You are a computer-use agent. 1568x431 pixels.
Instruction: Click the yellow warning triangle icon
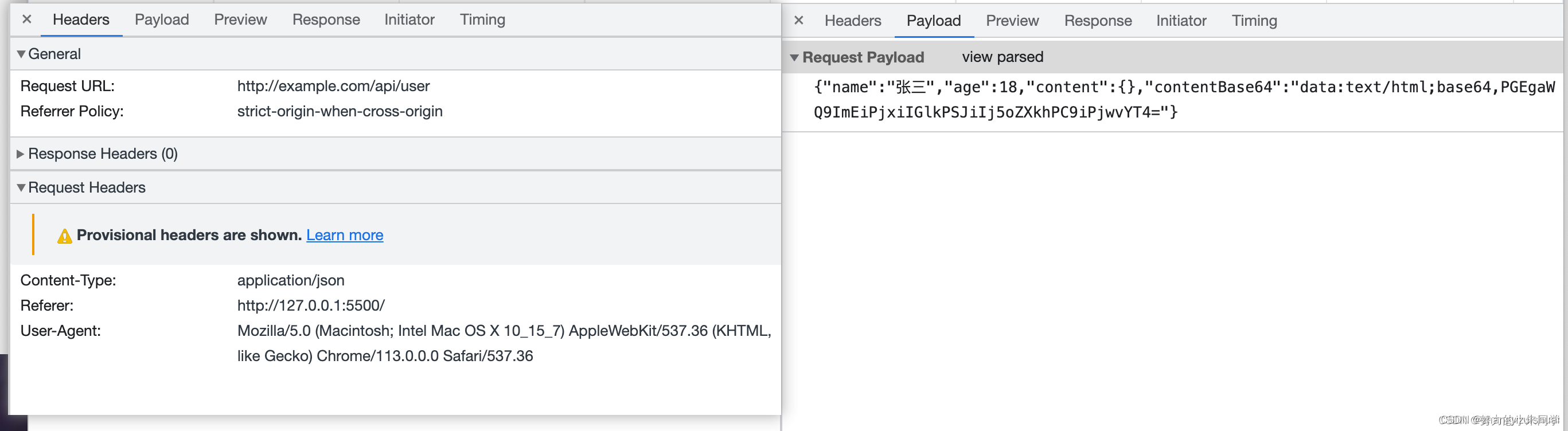(65, 236)
